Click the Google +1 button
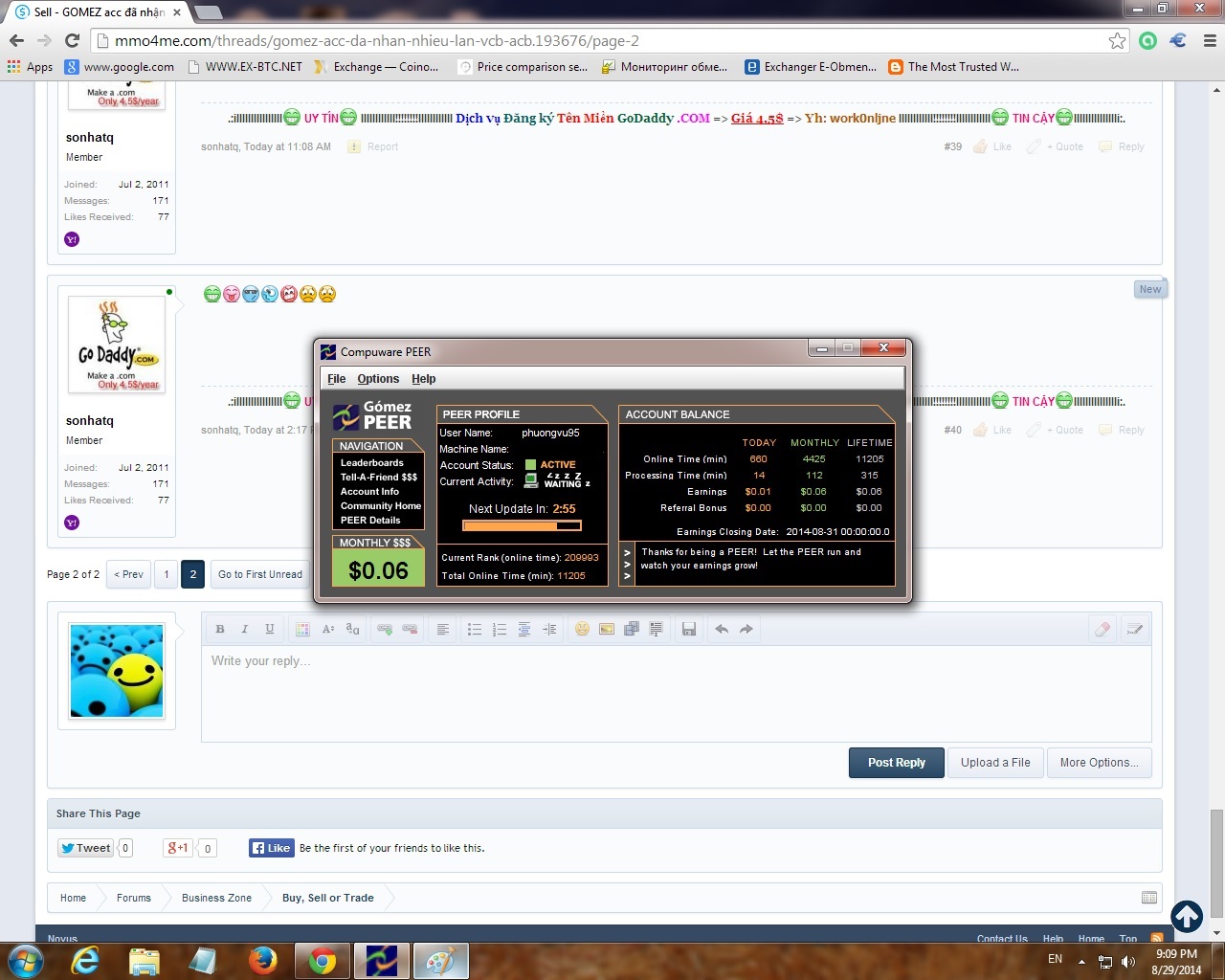The image size is (1225, 980). click(x=178, y=848)
